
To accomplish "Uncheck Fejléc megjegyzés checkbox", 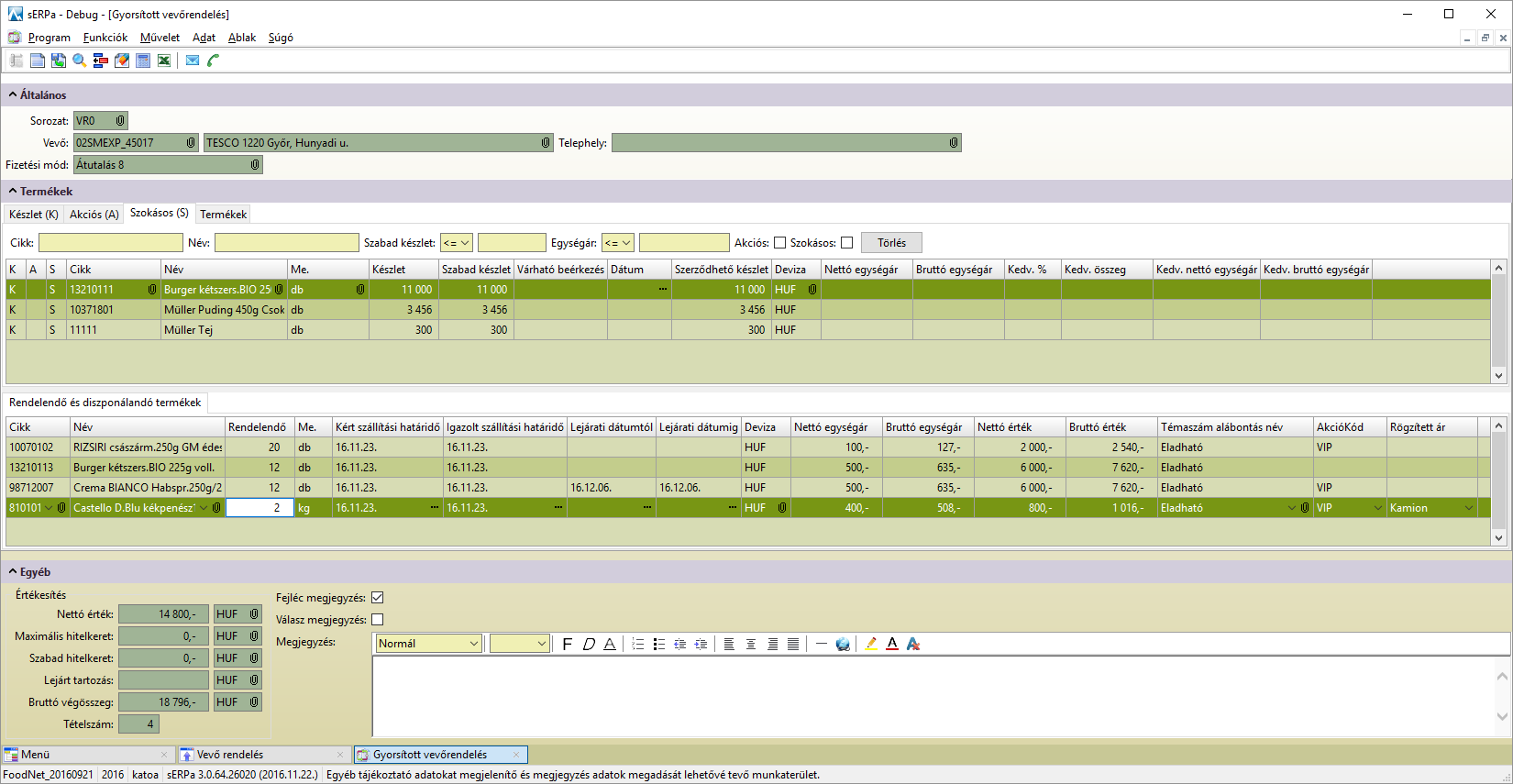I will pyautogui.click(x=377, y=598).
